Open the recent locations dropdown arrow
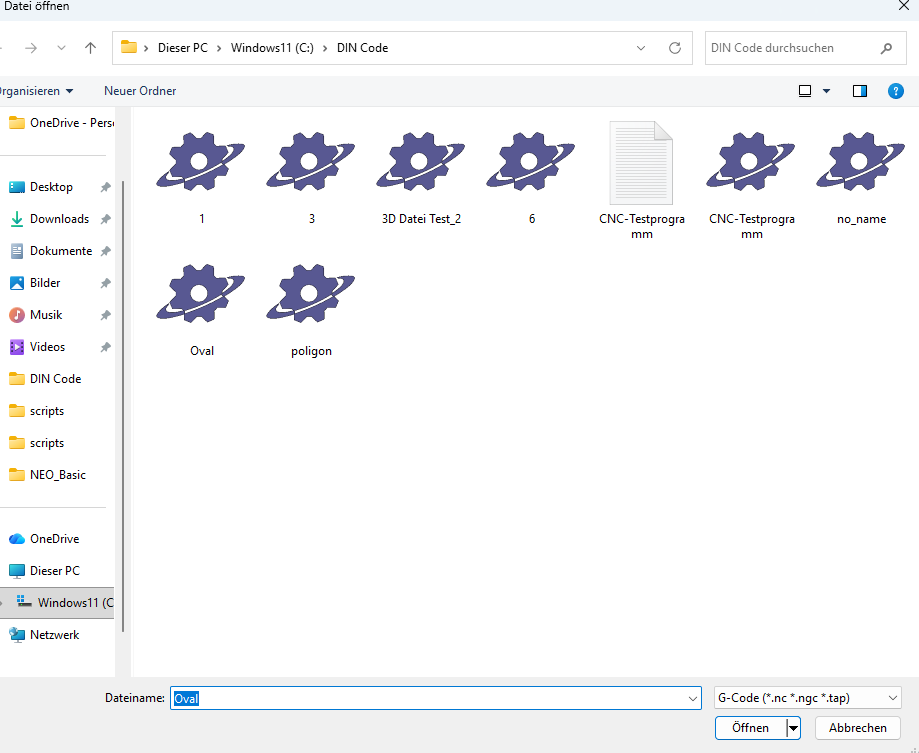919x753 pixels. click(62, 48)
